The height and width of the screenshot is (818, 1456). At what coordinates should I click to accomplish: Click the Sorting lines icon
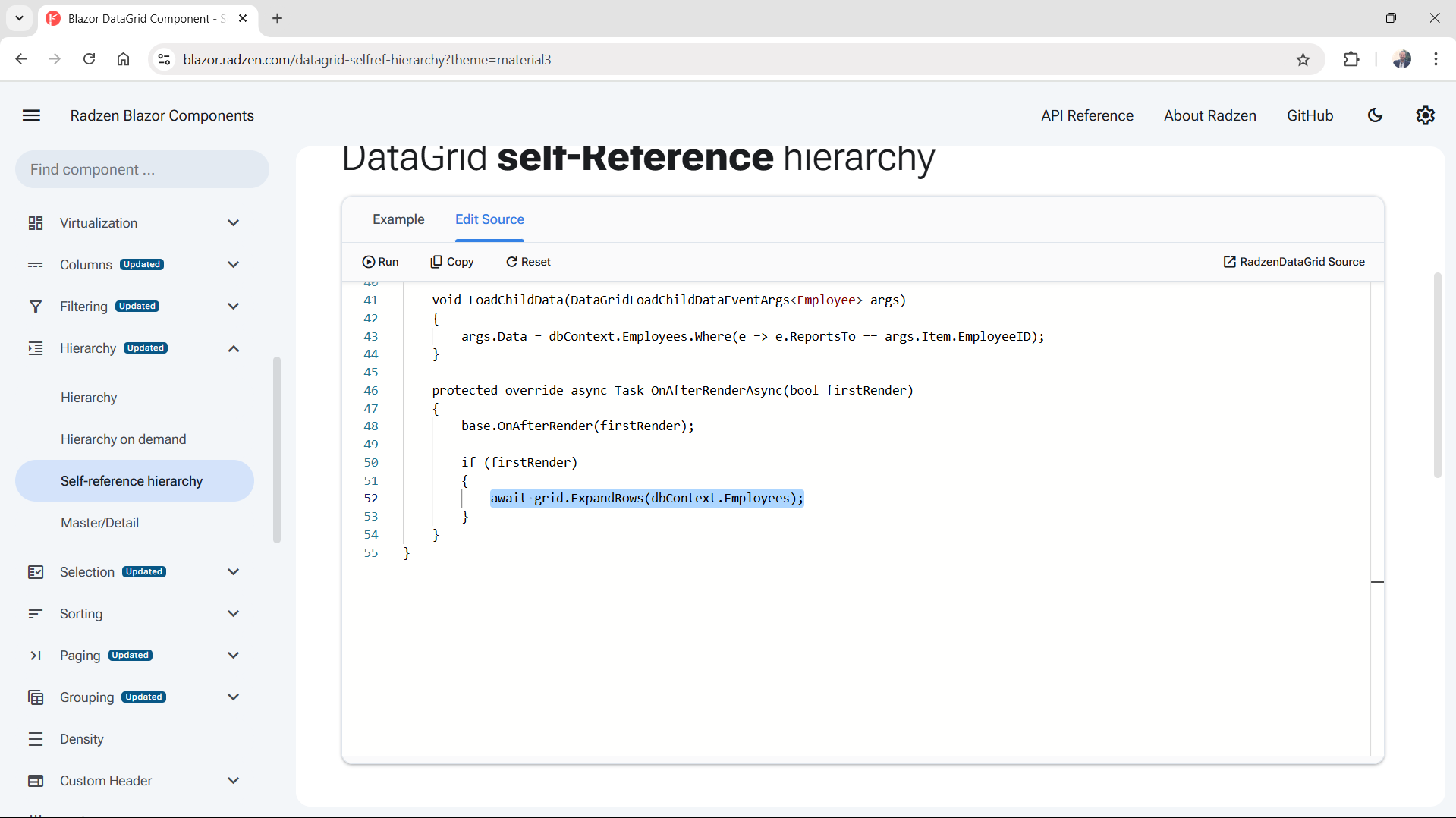(36, 614)
